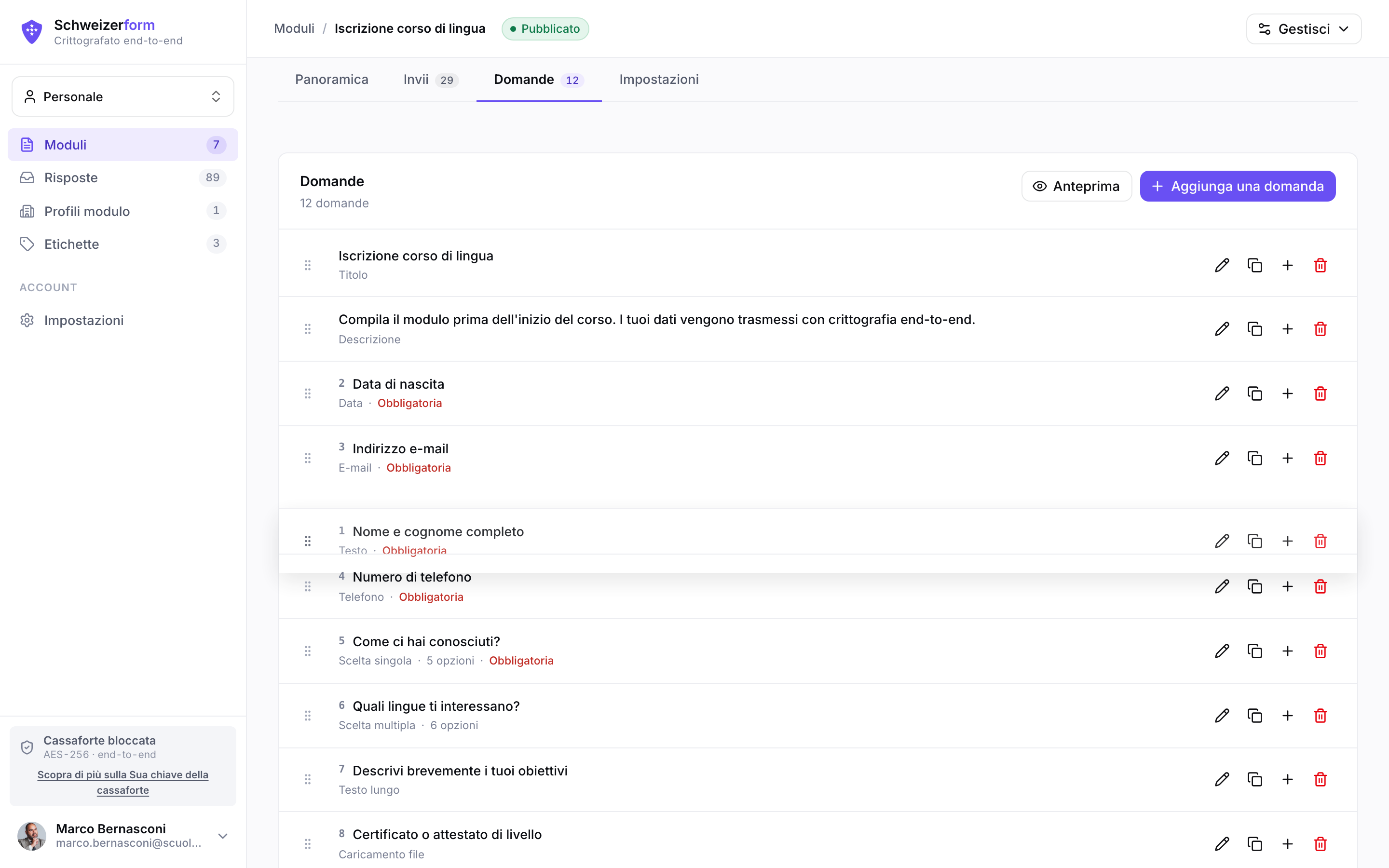Click the 'Come ci hai conosciuti?' question title

click(426, 641)
